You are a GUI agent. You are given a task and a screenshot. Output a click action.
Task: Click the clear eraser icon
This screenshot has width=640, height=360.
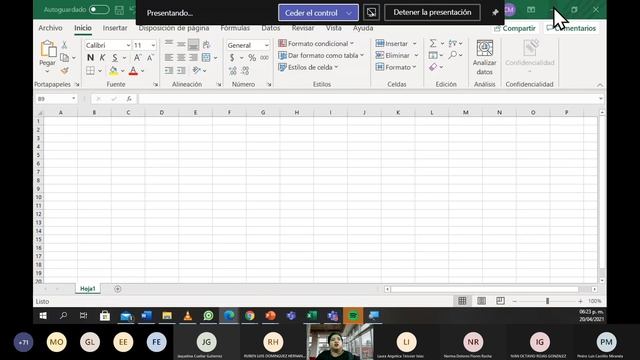[433, 67]
